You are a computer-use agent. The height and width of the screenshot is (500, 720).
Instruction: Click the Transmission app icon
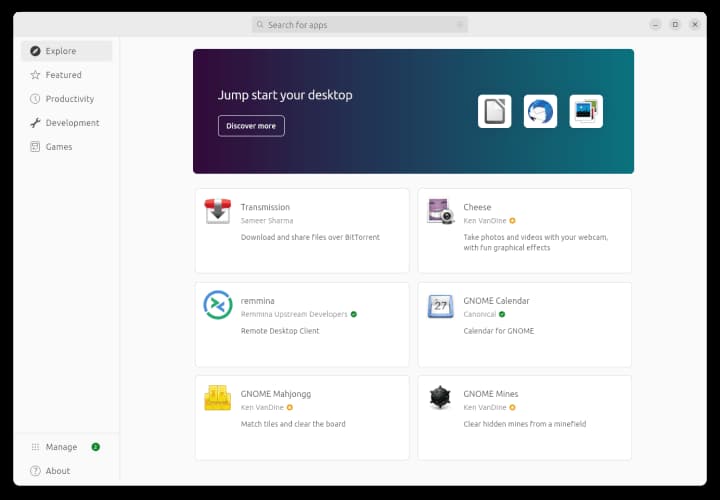coord(218,211)
